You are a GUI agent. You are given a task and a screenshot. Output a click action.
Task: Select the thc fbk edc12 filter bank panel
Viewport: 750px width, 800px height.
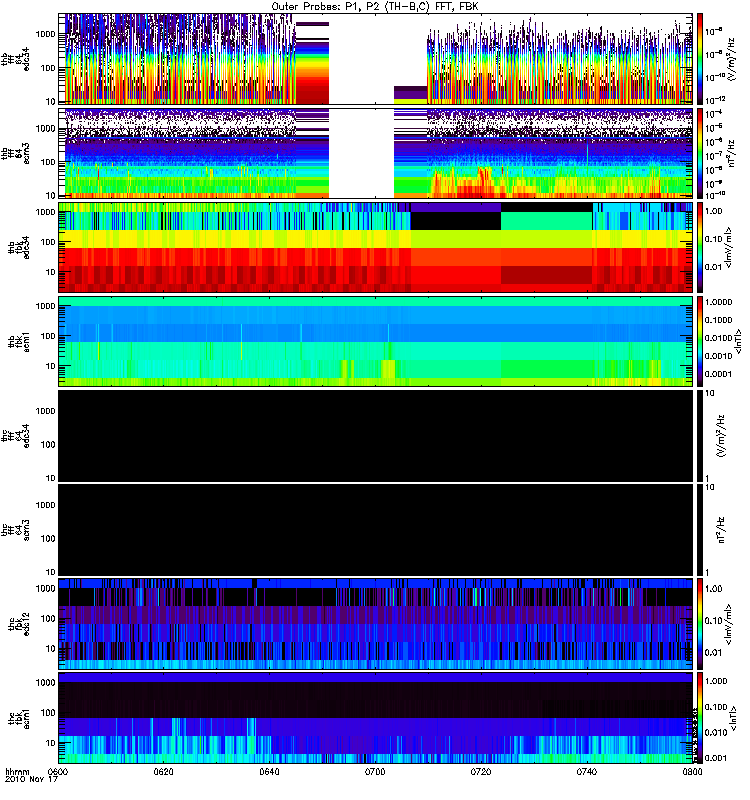pyautogui.click(x=376, y=624)
